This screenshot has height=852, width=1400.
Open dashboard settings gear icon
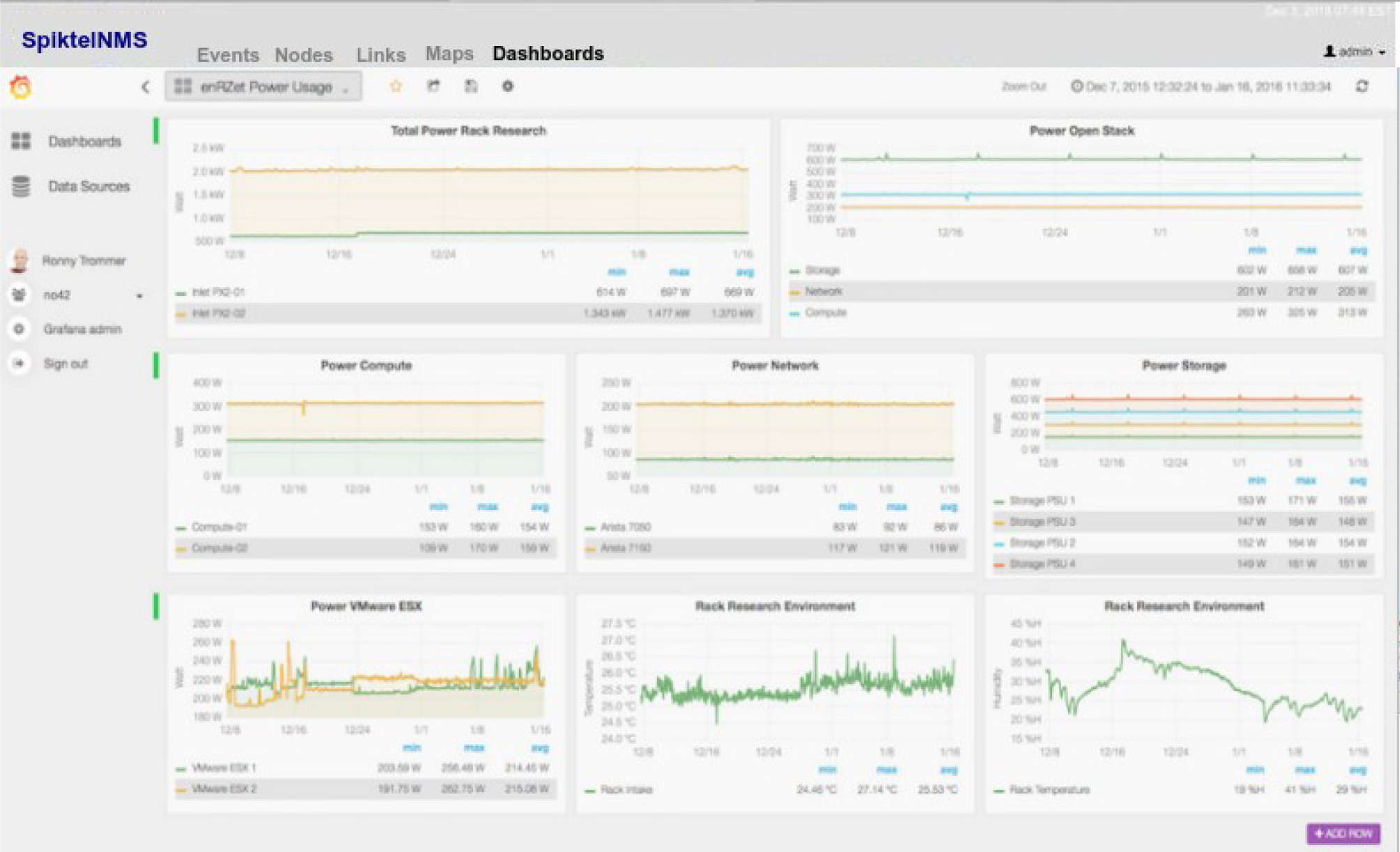click(x=508, y=86)
